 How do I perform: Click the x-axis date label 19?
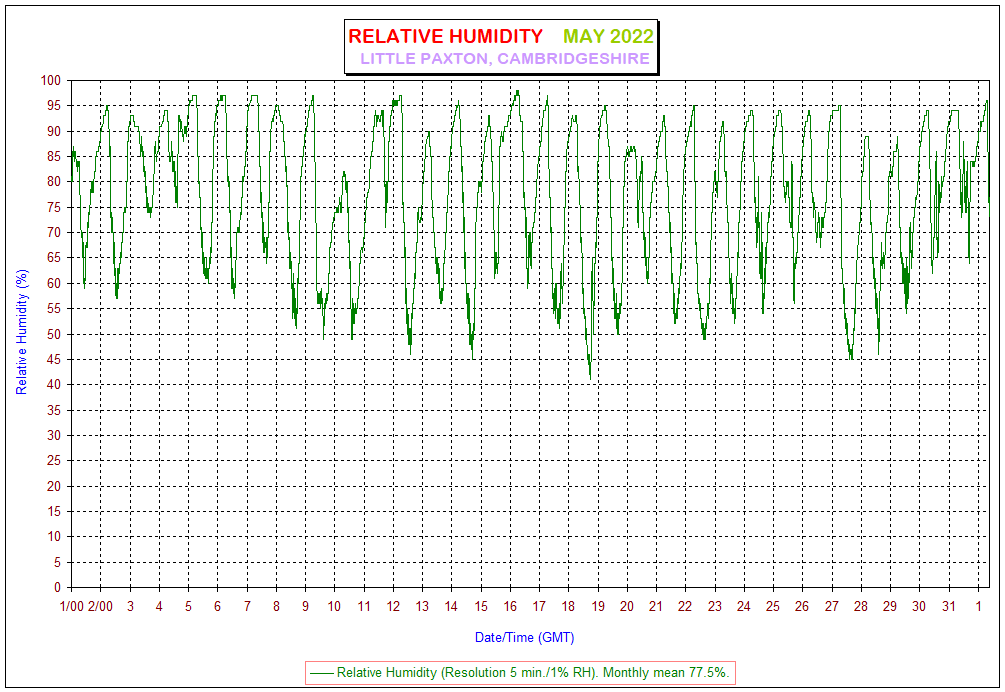(598, 606)
